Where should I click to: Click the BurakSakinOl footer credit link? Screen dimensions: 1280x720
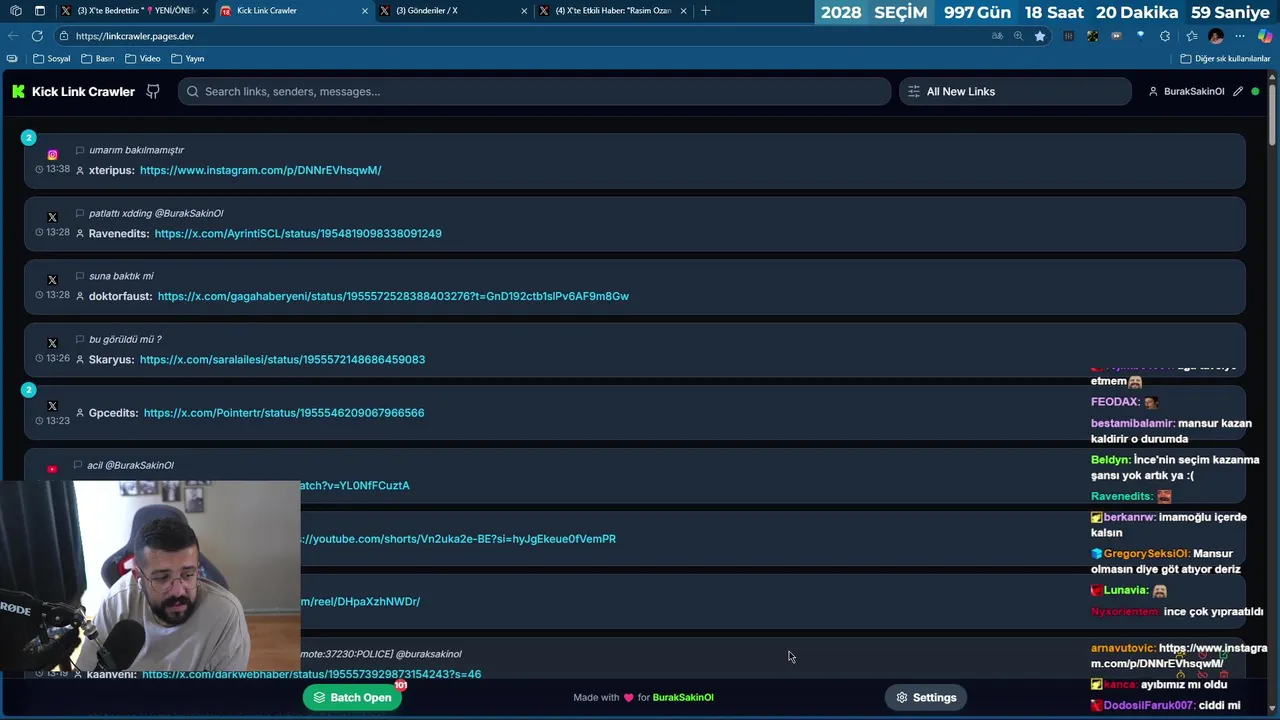[683, 697]
